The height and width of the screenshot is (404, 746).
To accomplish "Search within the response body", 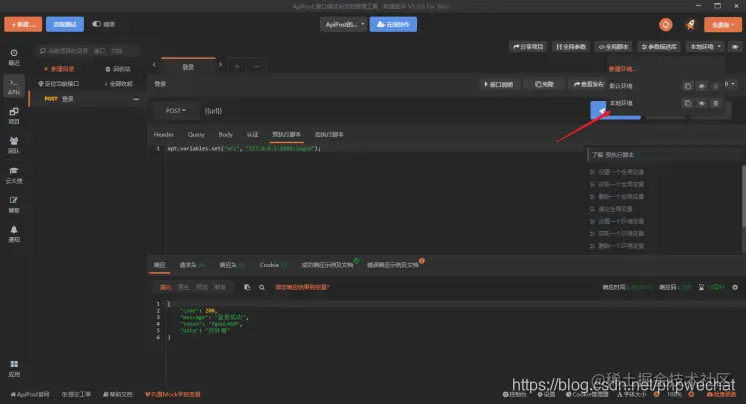I will (x=262, y=287).
